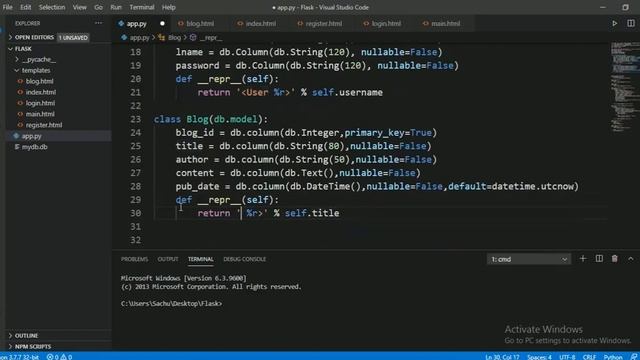Expand the Open Editors section
Image resolution: width=640 pixels, height=360 pixels.
(34, 38)
